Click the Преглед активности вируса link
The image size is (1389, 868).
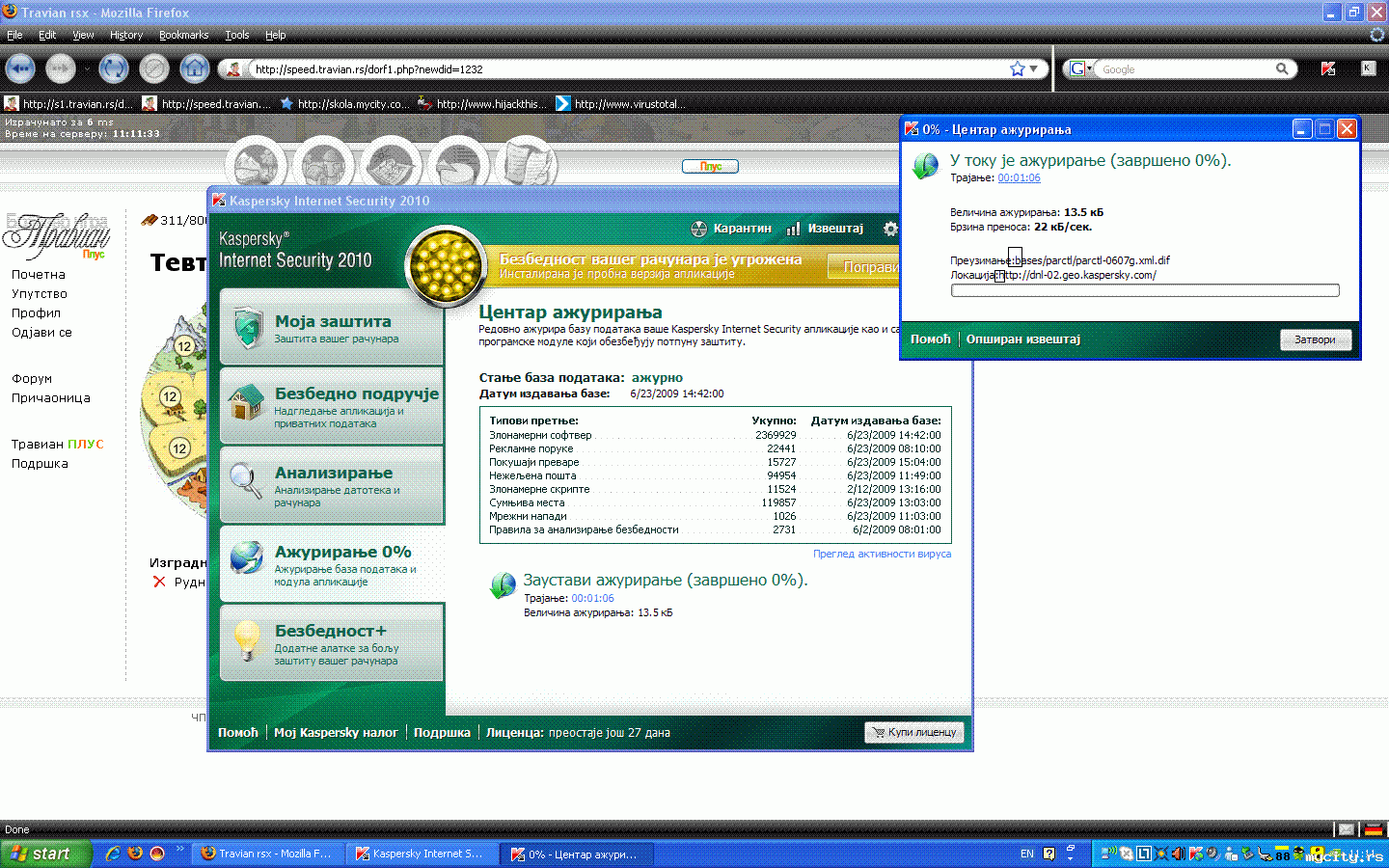pos(882,554)
